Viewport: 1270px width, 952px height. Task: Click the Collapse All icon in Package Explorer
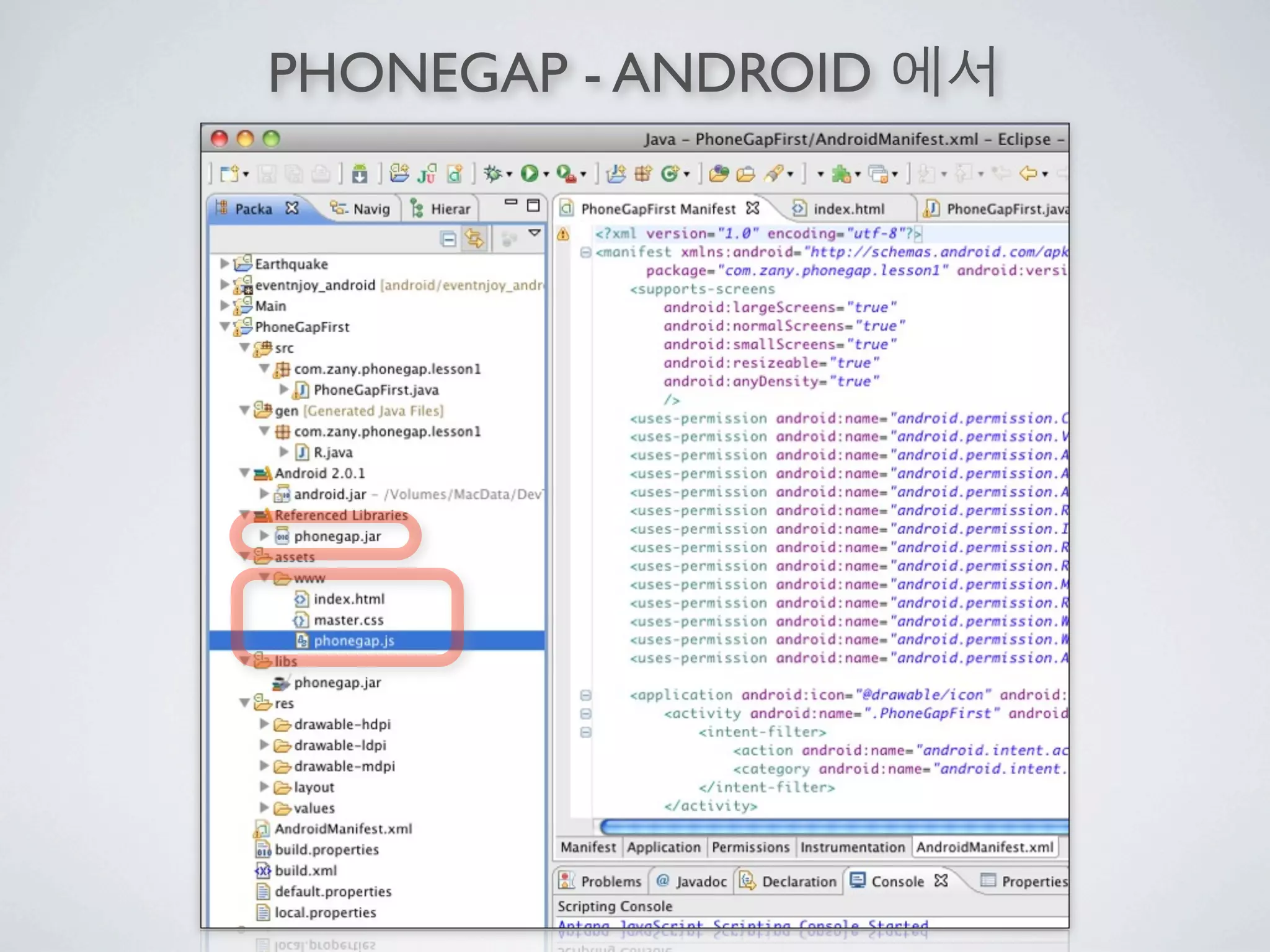[x=448, y=239]
